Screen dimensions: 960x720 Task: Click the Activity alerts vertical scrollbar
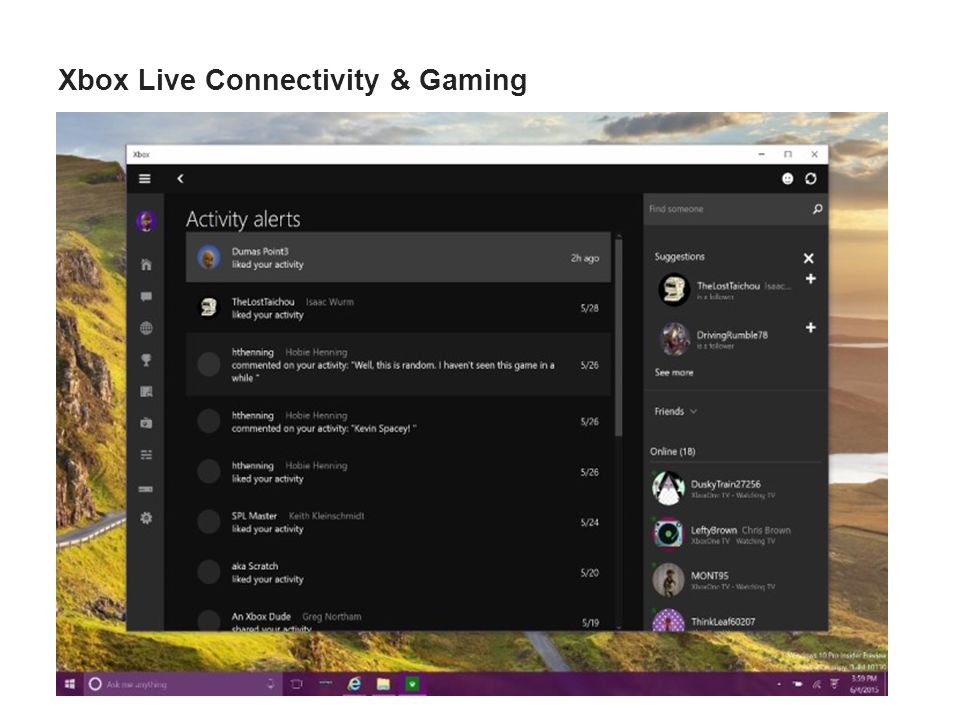(x=618, y=337)
